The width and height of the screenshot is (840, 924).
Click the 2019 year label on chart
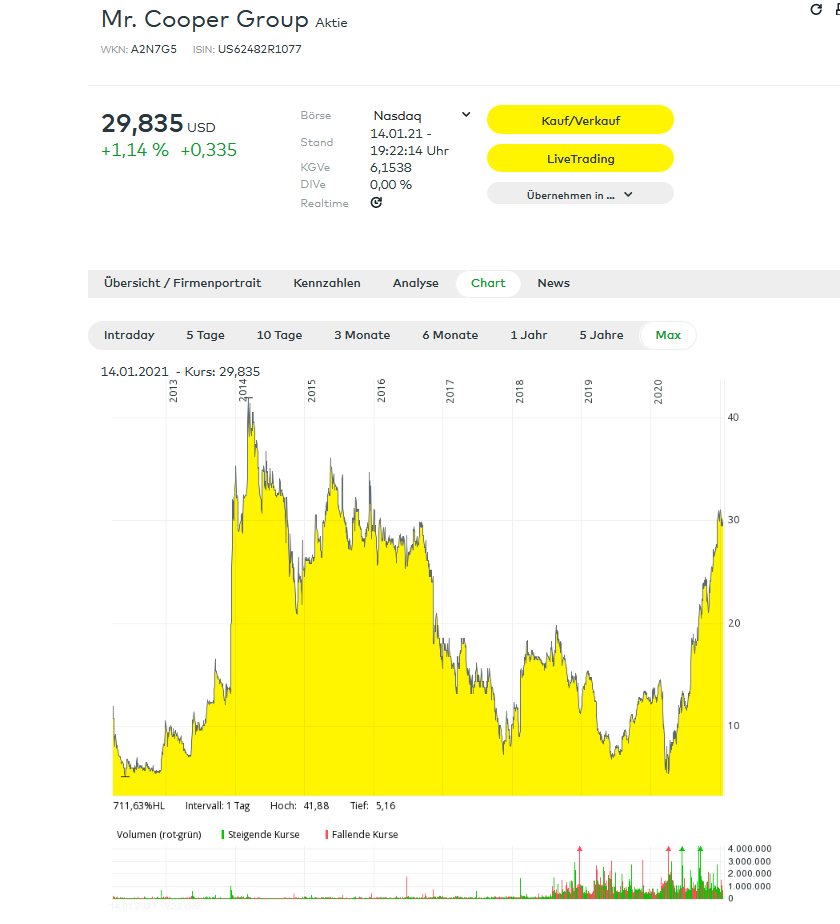588,391
